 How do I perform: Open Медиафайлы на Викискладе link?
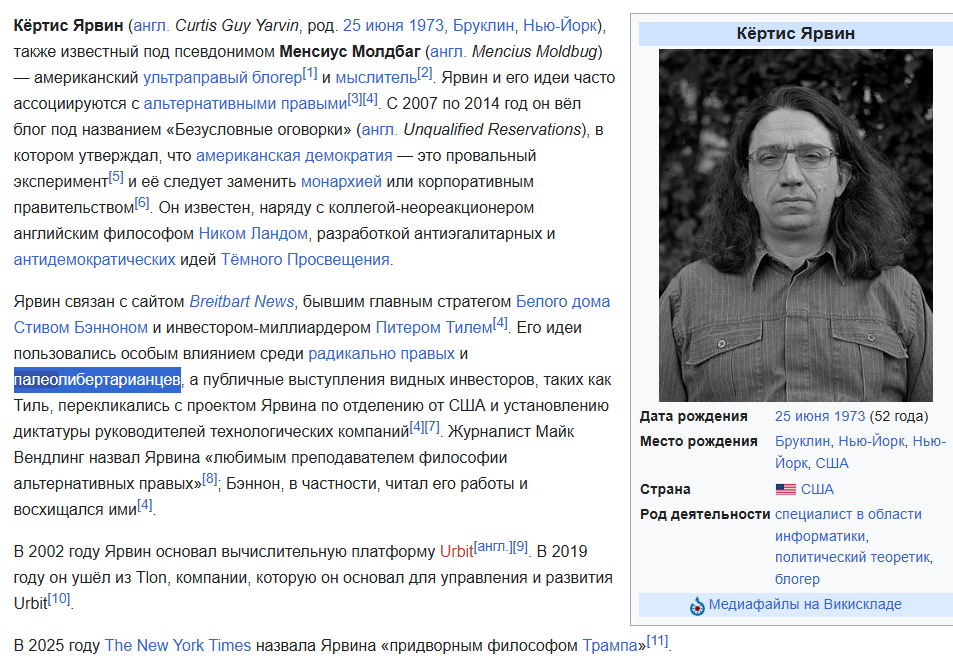click(805, 604)
